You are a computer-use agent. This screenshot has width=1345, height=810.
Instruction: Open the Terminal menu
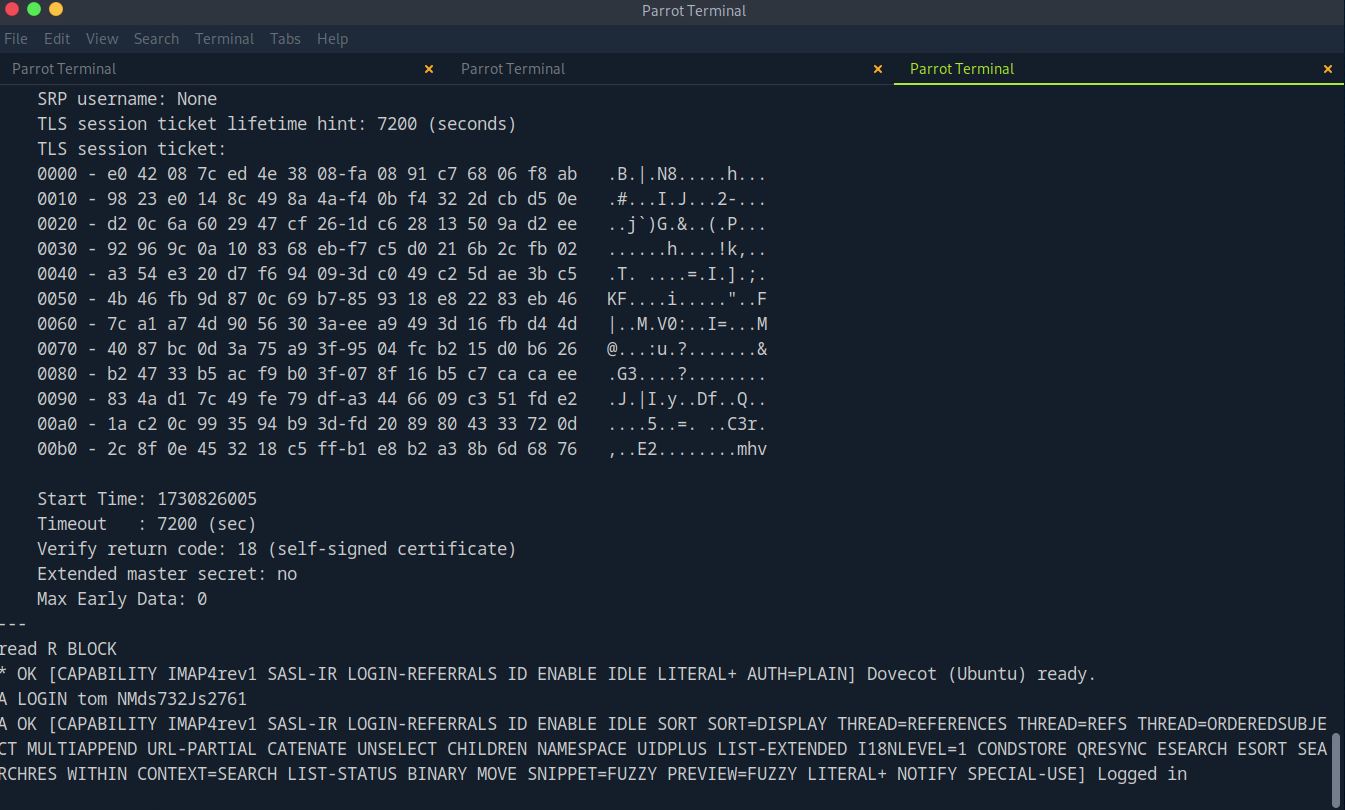(224, 39)
